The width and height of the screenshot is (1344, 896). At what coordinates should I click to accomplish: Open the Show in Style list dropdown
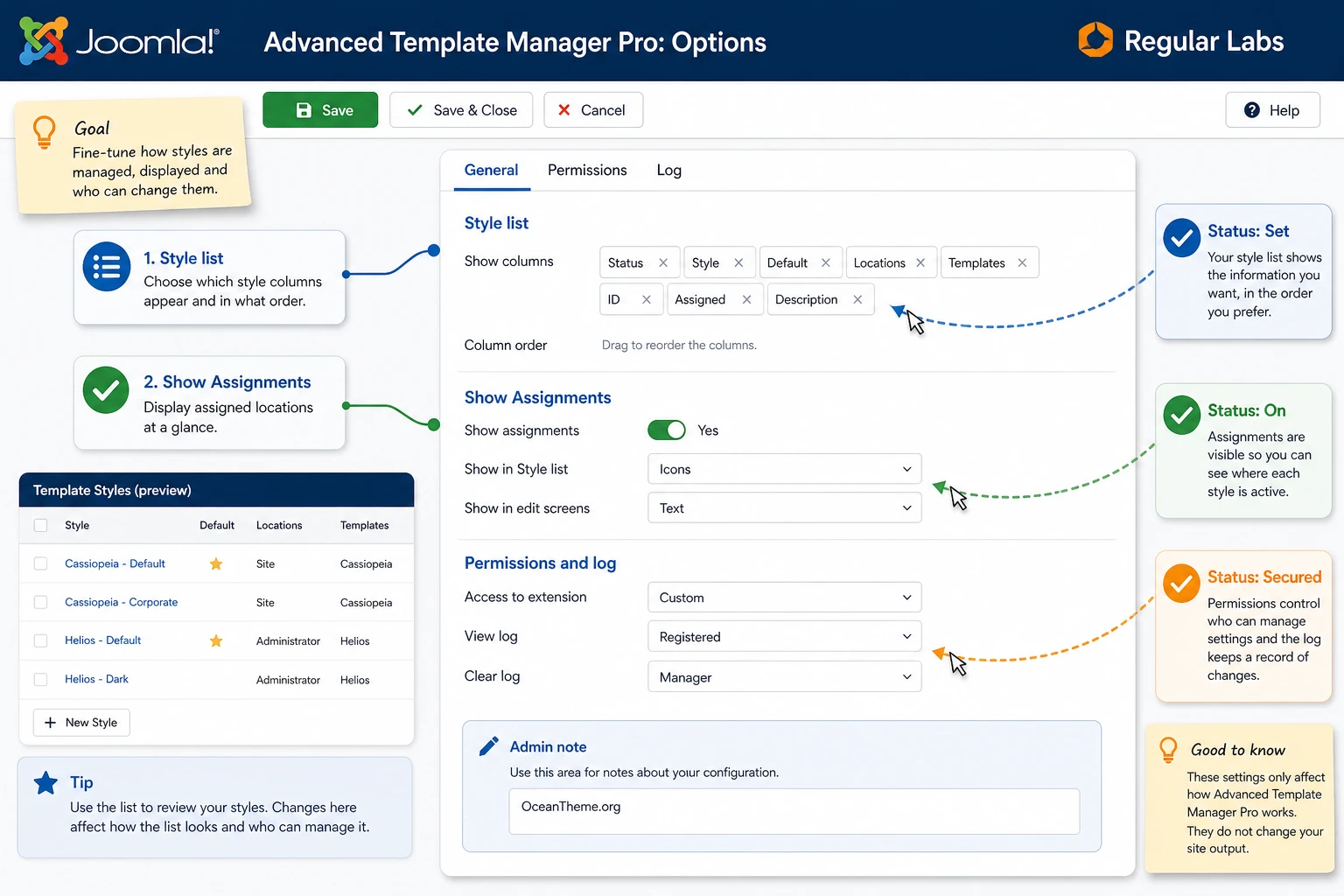[x=785, y=469]
